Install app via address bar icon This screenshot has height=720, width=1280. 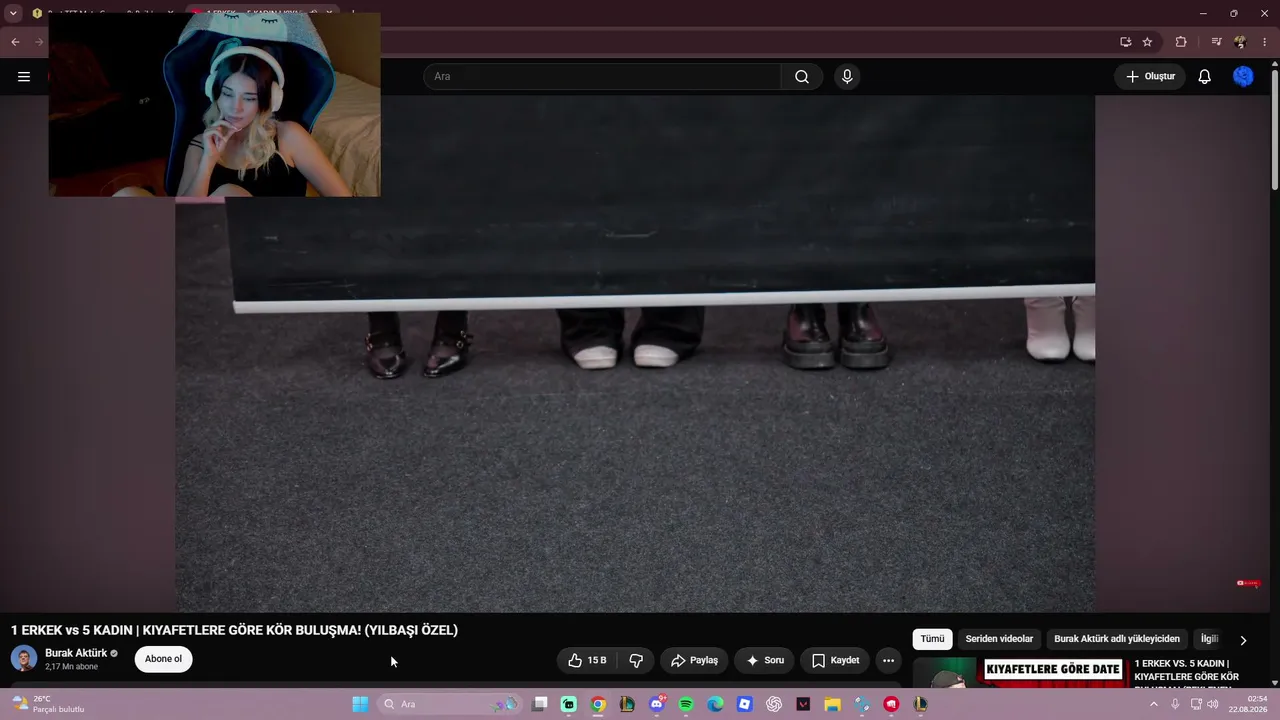coord(1125,42)
